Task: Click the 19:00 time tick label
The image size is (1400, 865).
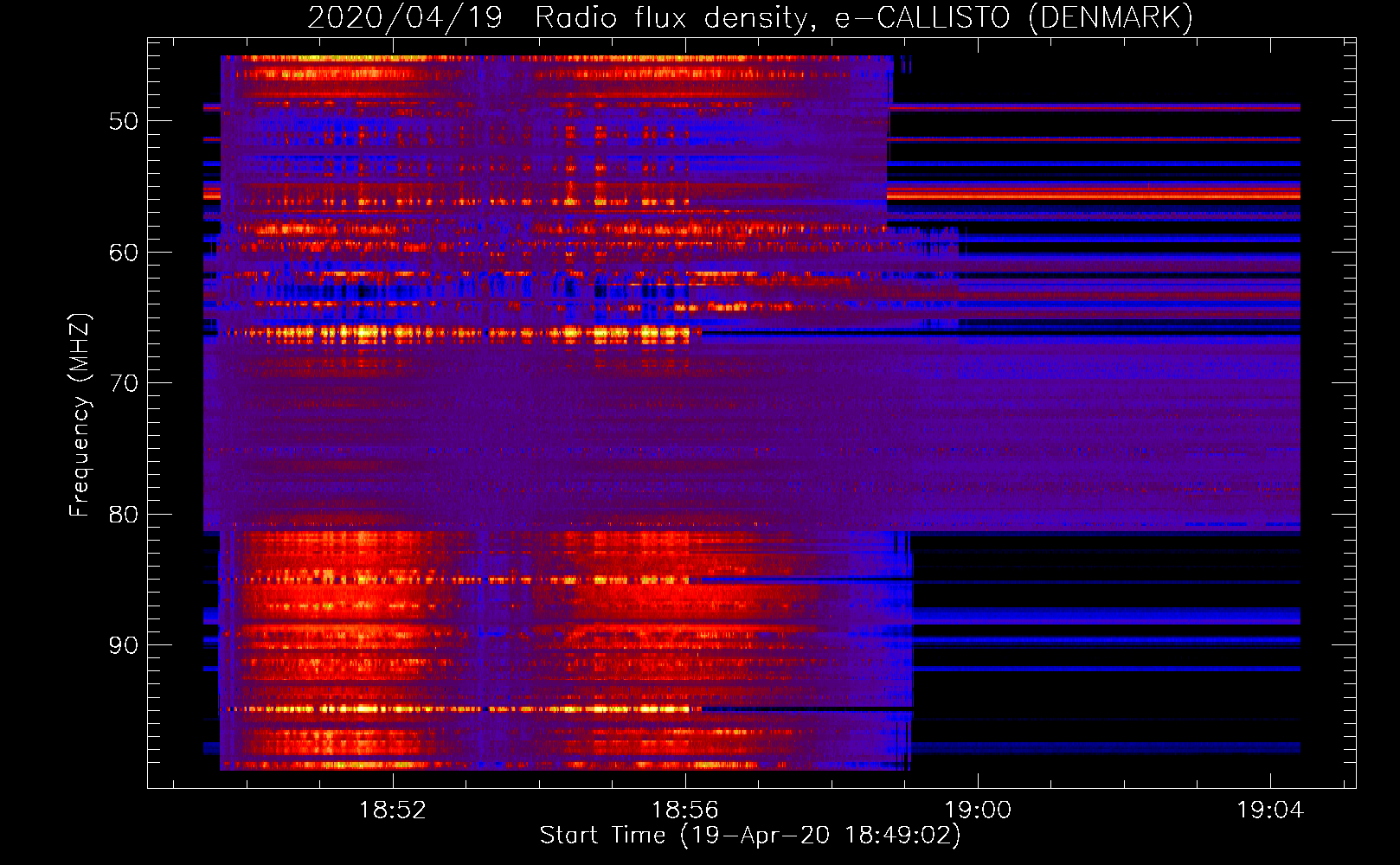Action: pyautogui.click(x=978, y=811)
